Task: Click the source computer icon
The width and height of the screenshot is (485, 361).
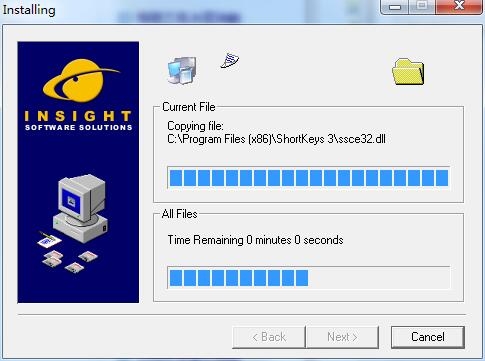Action: (x=182, y=71)
